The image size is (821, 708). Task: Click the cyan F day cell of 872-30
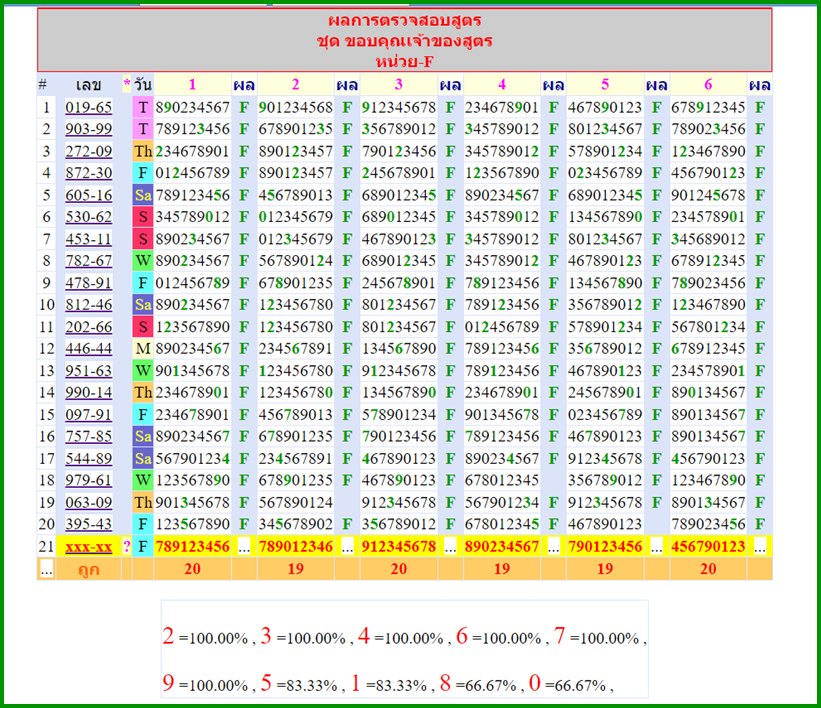pyautogui.click(x=142, y=173)
